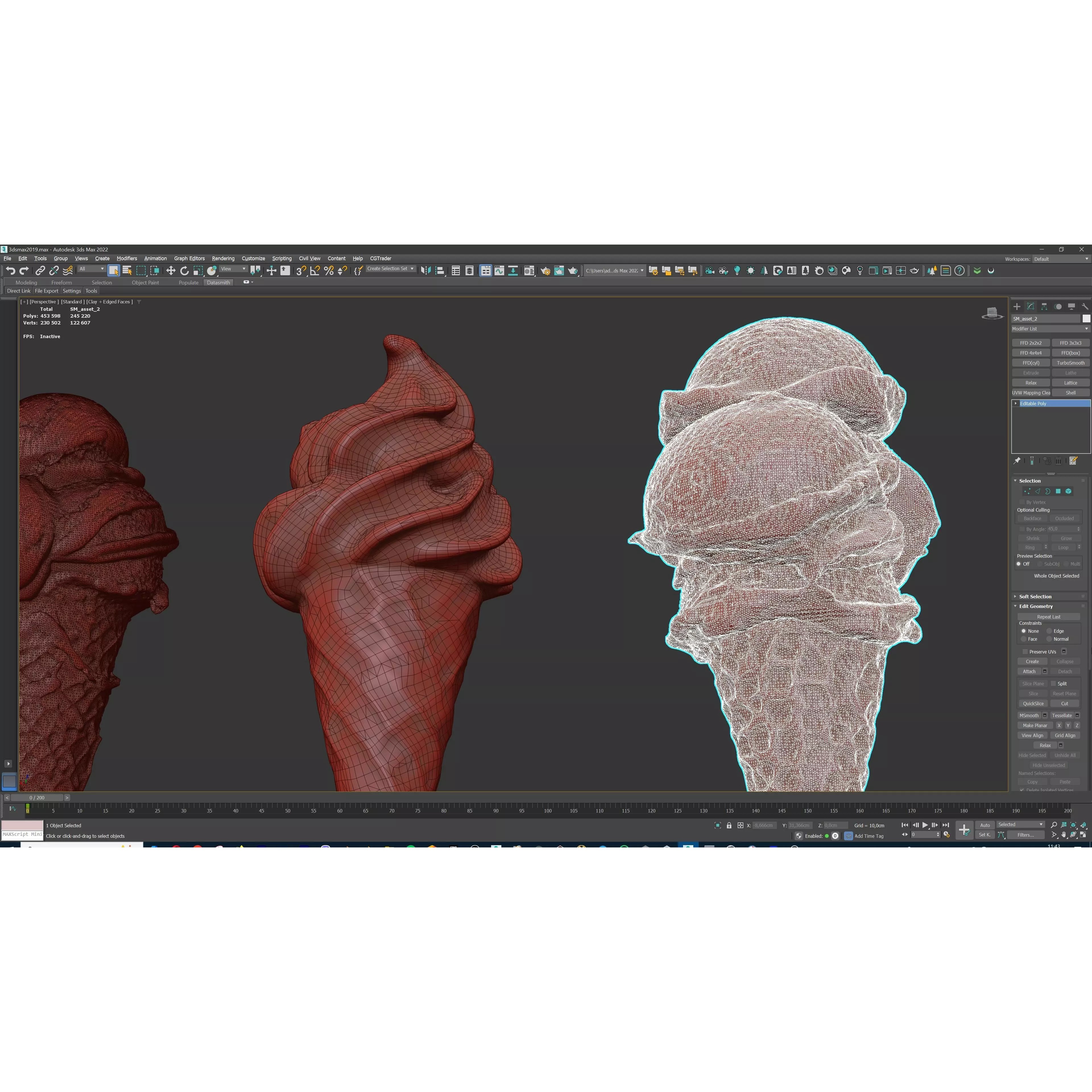Open the Render Setup dialog
Viewport: 1092px width, 1092px height.
coord(546,270)
